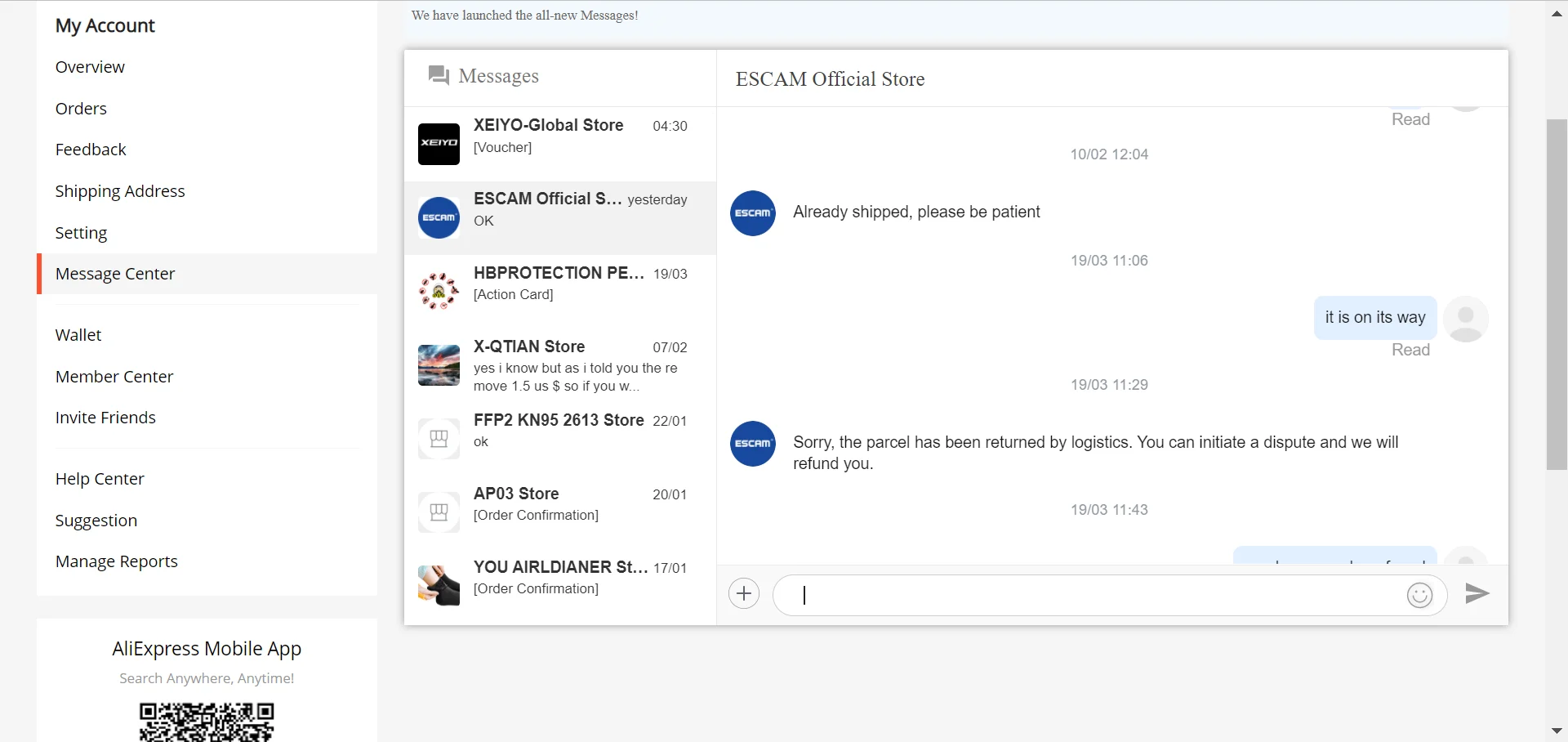Click the [Action Card] message preview

[x=513, y=295]
